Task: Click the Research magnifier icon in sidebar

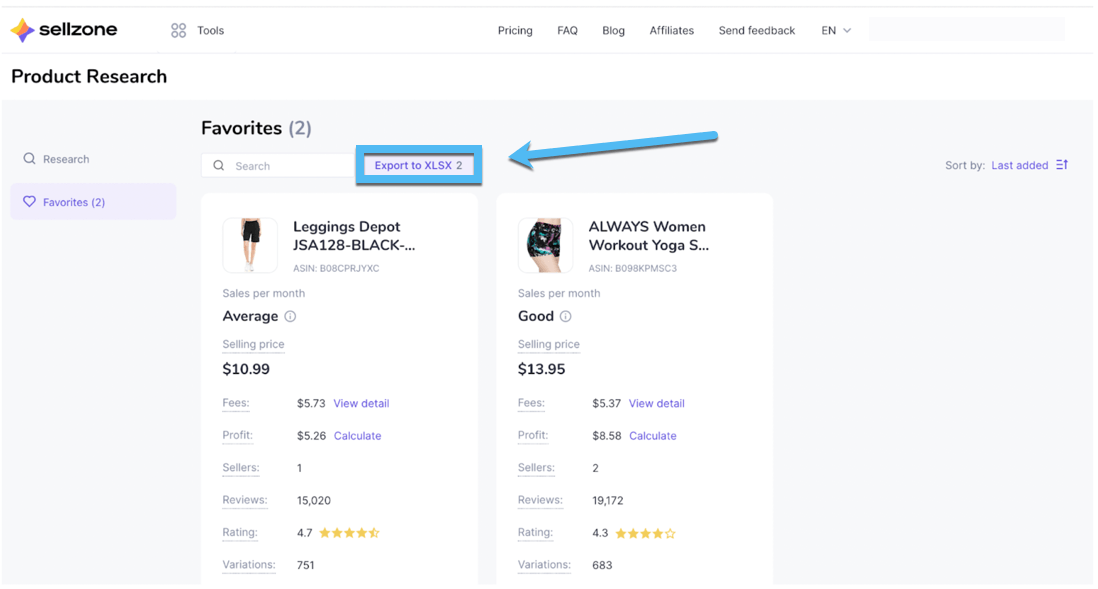Action: tap(30, 159)
